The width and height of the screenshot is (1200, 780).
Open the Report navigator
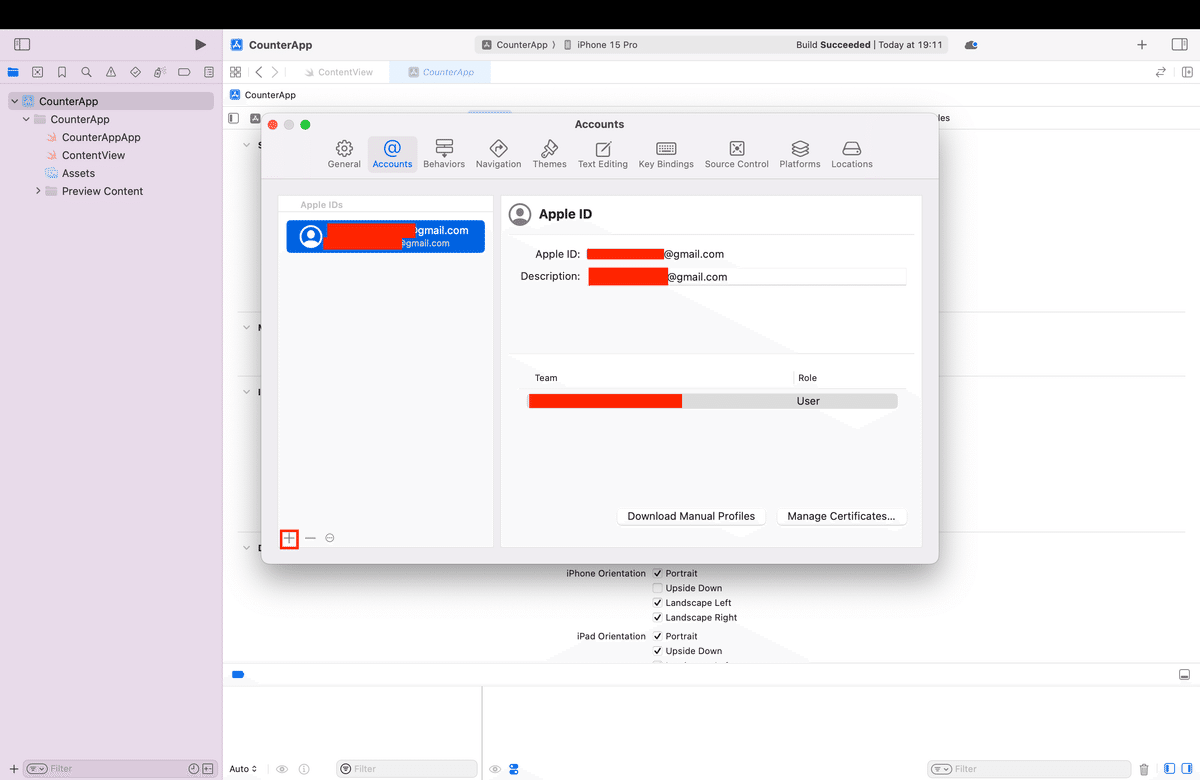click(209, 72)
